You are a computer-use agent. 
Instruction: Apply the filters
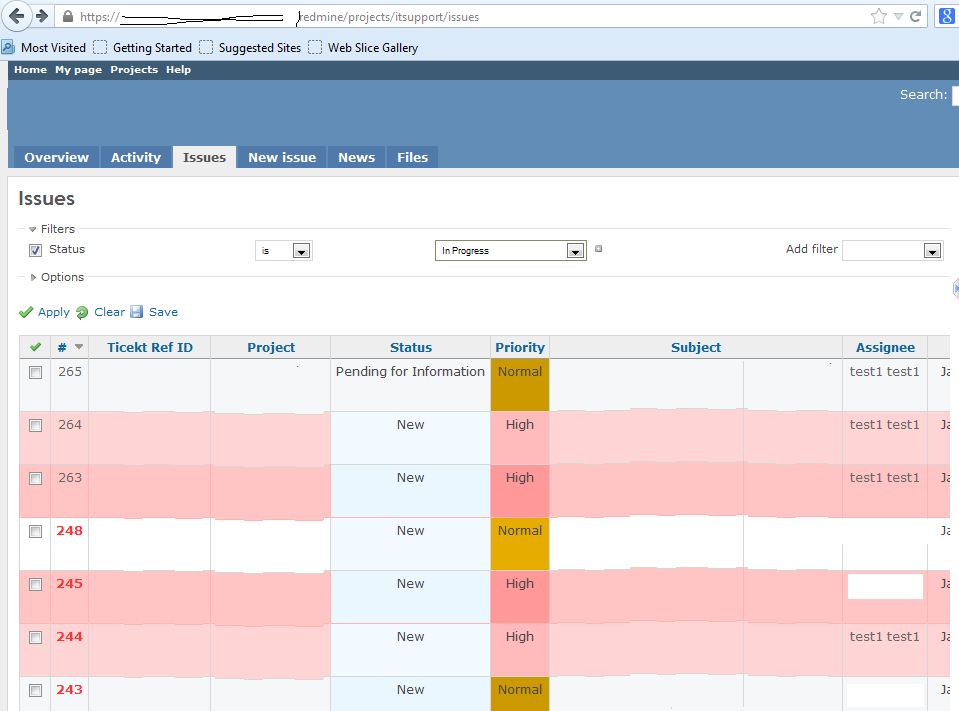(54, 312)
